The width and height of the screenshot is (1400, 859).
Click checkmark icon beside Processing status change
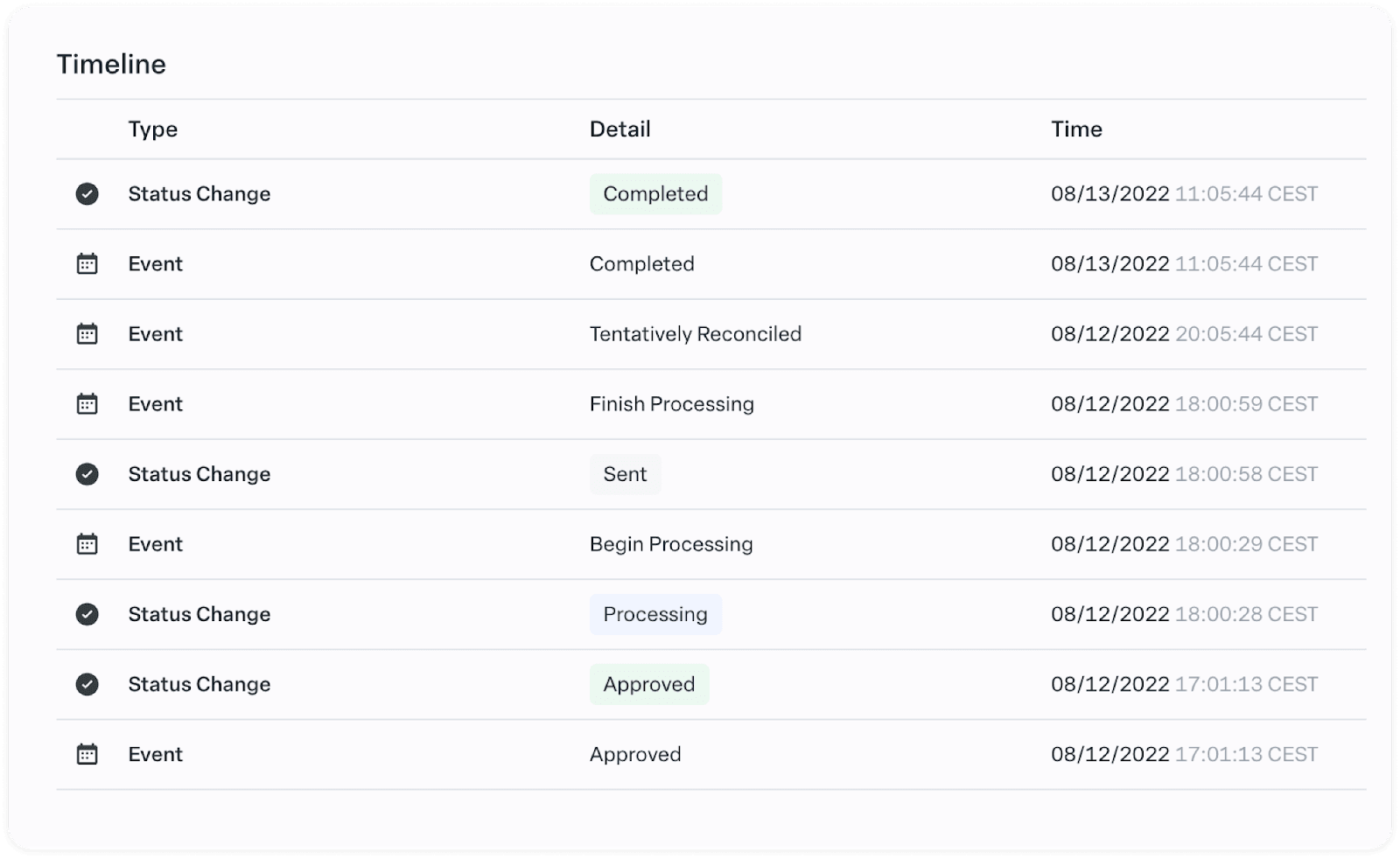click(x=87, y=614)
